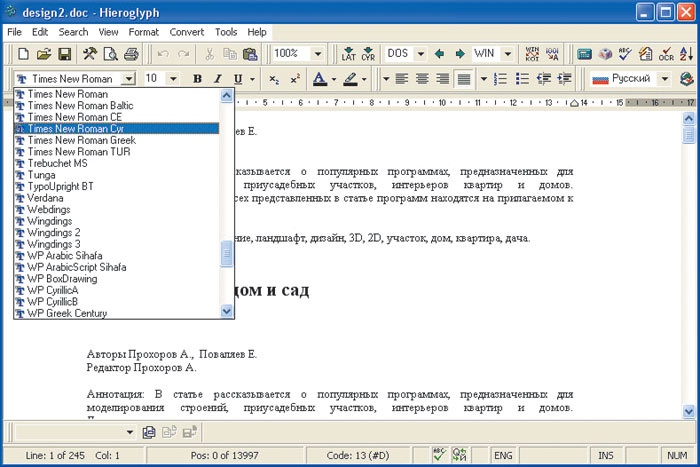
Task: Apply superscript formatting
Action: pos(295,79)
